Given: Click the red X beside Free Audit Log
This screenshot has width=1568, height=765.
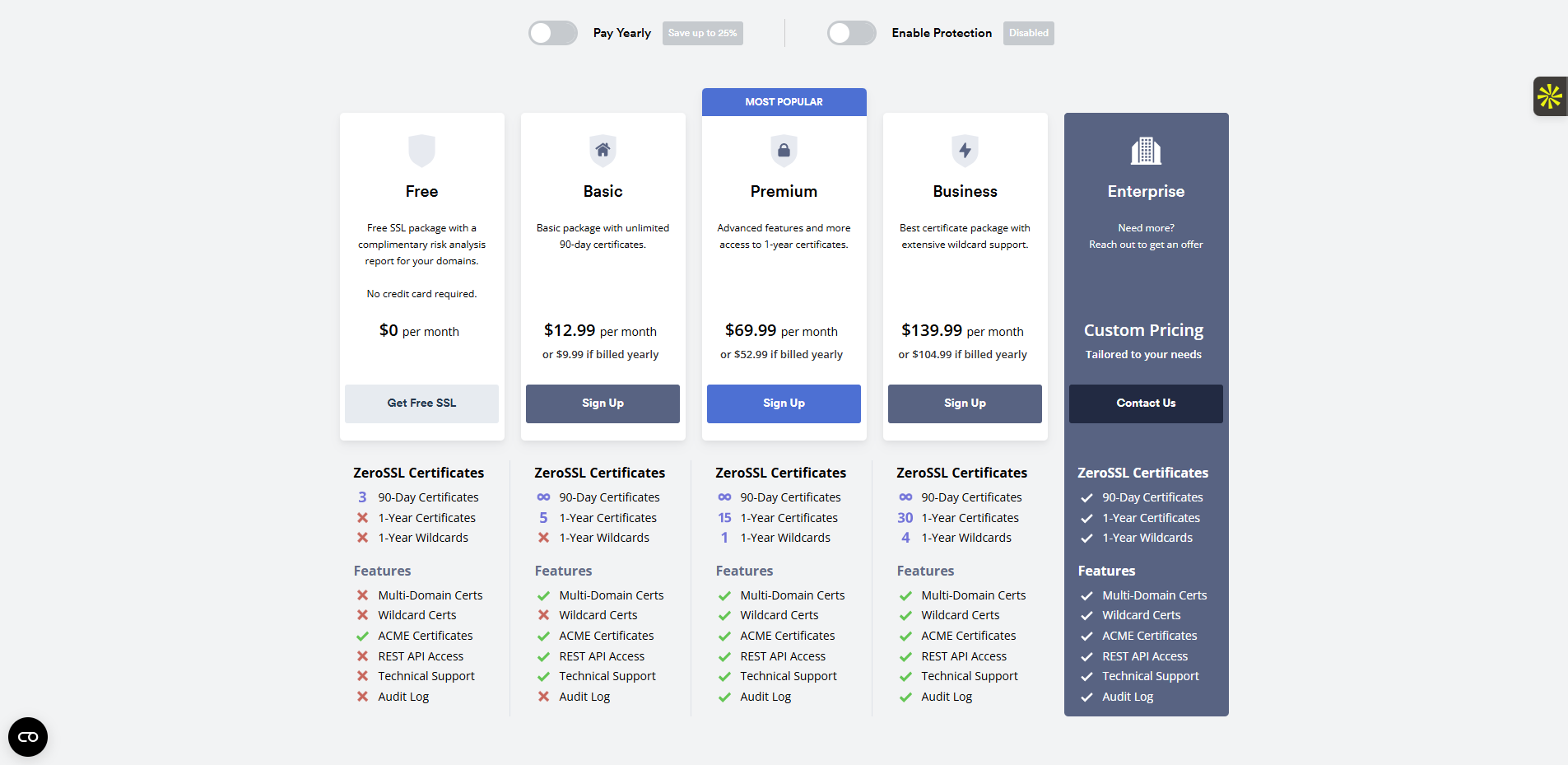Looking at the screenshot, I should [x=362, y=697].
